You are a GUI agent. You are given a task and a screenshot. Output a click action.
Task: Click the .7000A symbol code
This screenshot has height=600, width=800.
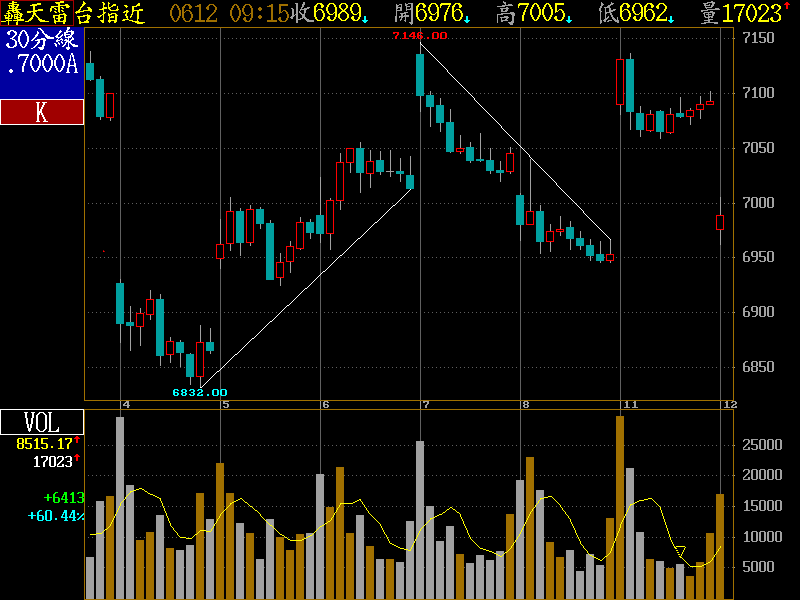point(41,65)
